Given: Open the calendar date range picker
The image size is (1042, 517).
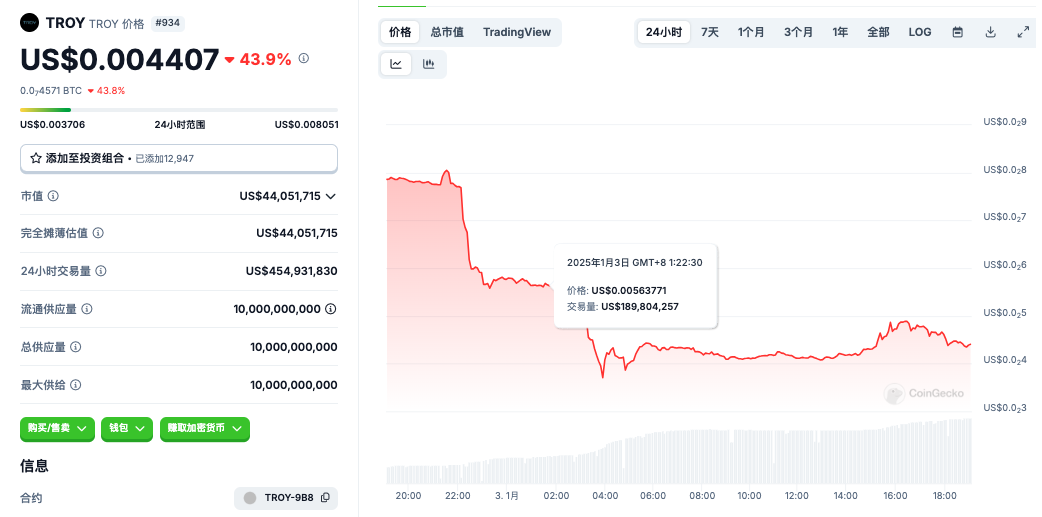Looking at the screenshot, I should [958, 32].
